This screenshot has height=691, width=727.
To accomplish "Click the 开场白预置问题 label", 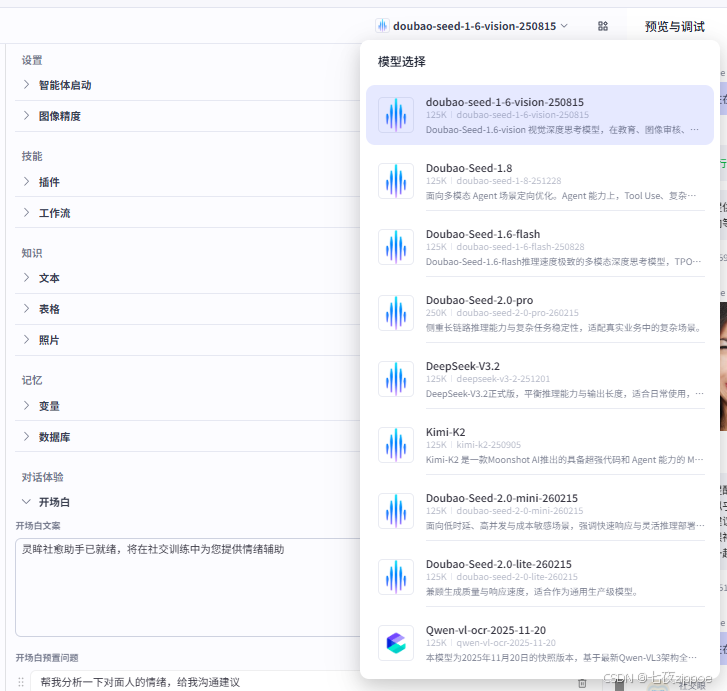I will coord(47,658).
